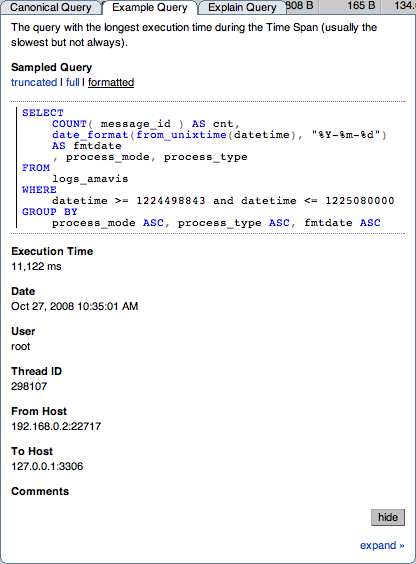Viewport: 416px width, 564px height.
Task: Click the 1224498843 timestamp value in the query
Action: tap(171, 201)
